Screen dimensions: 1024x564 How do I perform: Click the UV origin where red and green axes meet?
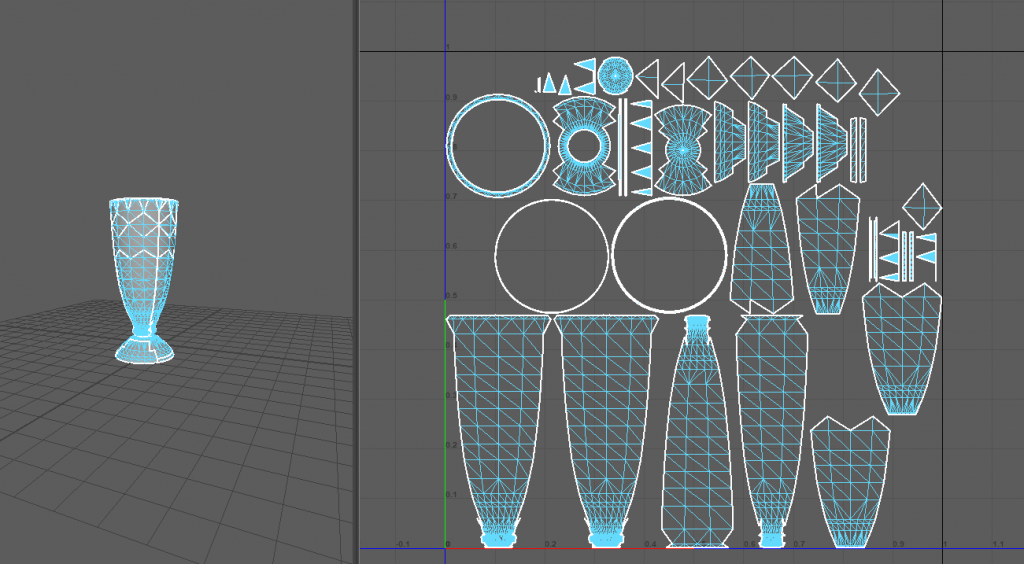coord(446,548)
